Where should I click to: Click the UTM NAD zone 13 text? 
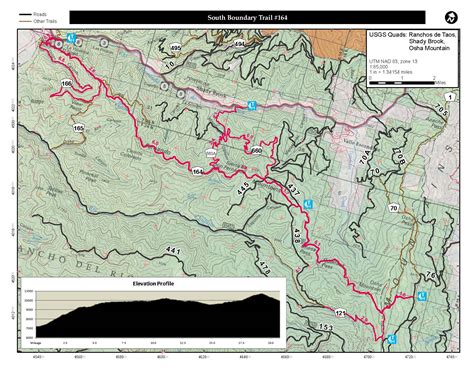tap(393, 61)
